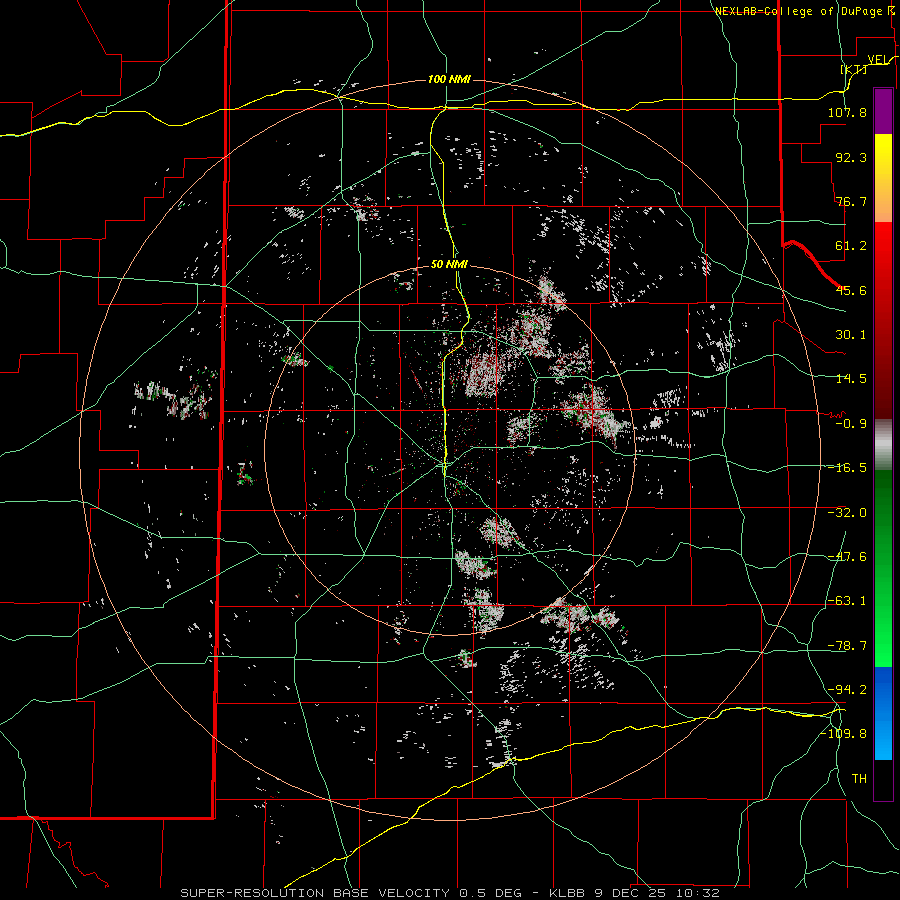Click the 9 DEC 25 date text
The height and width of the screenshot is (900, 900).
[630, 893]
